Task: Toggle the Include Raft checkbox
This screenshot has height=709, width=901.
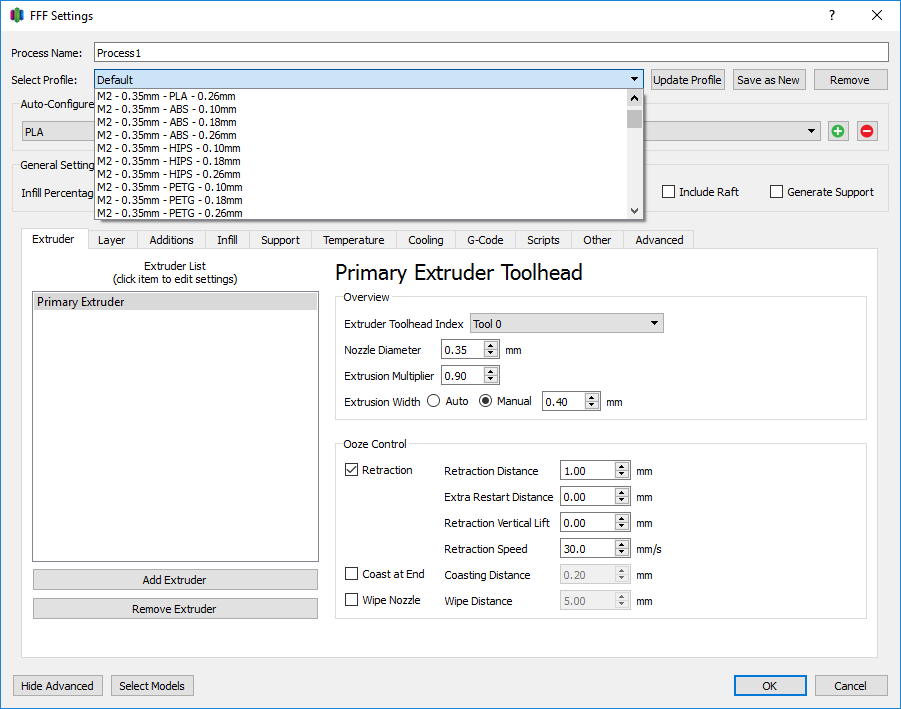Action: point(669,192)
